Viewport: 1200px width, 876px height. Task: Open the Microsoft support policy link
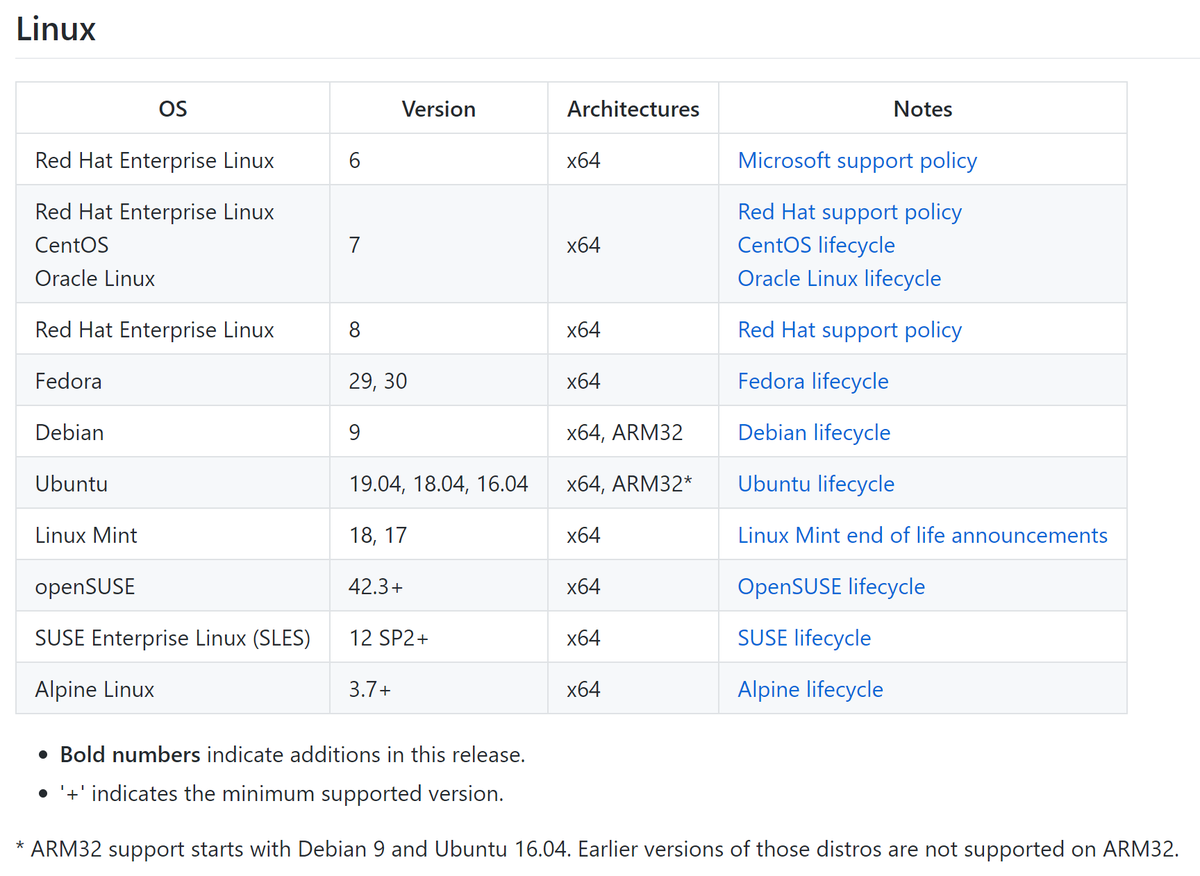pyautogui.click(x=857, y=160)
